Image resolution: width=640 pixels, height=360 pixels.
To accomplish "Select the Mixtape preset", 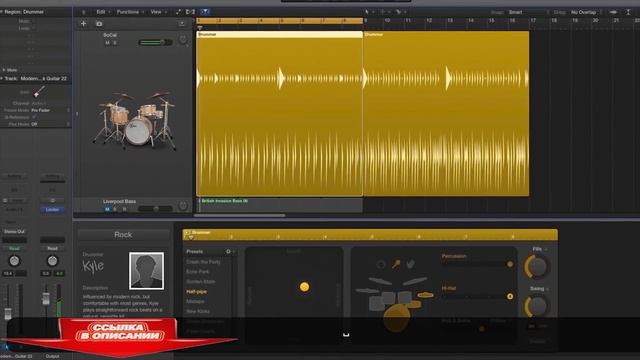I will (x=195, y=301).
